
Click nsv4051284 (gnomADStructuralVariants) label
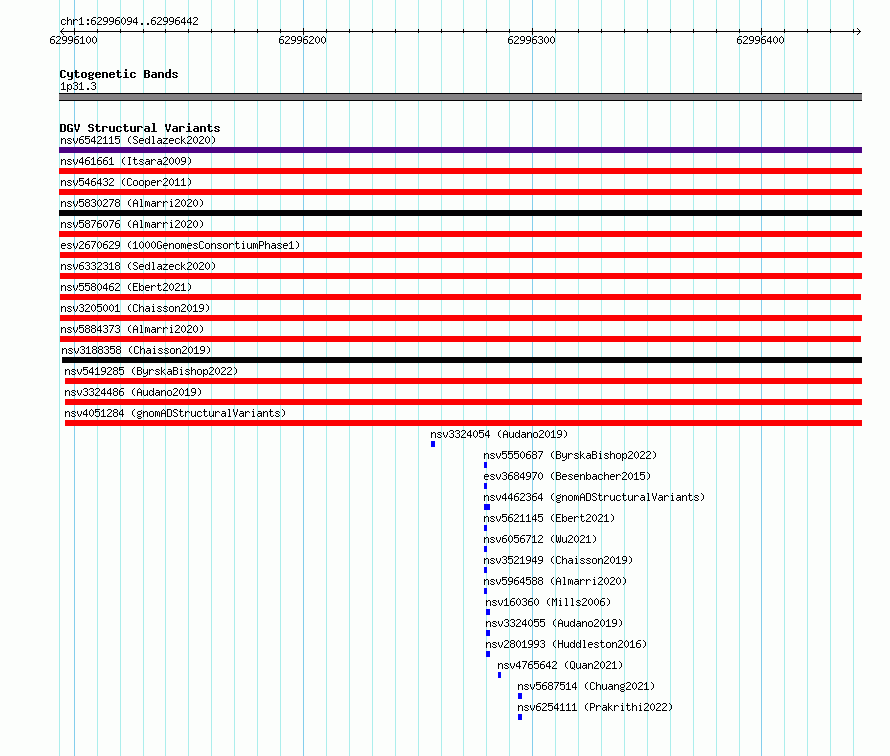(x=175, y=413)
